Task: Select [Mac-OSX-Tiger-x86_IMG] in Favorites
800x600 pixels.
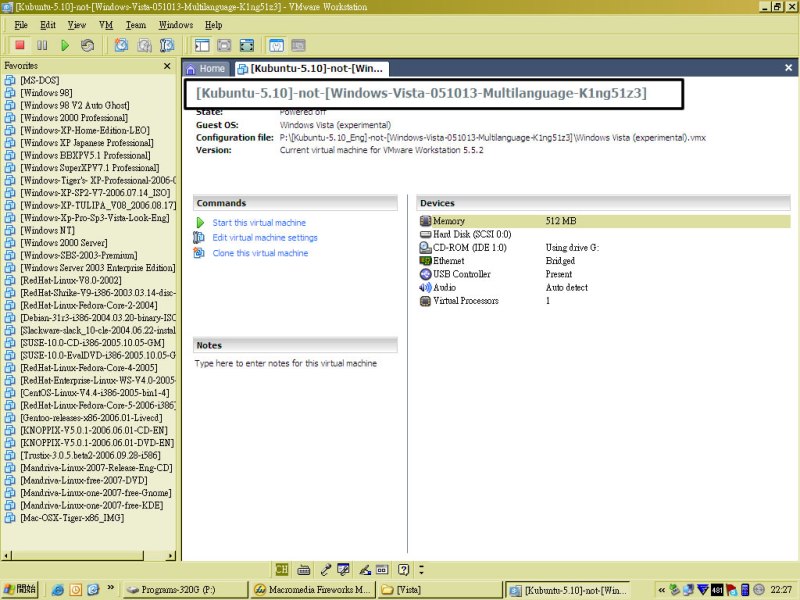Action: tap(72, 518)
